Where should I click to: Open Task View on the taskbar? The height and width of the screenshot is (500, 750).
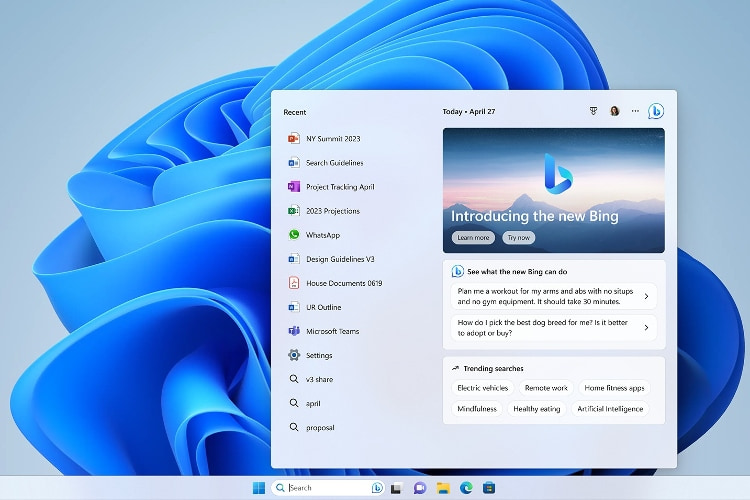(396, 488)
